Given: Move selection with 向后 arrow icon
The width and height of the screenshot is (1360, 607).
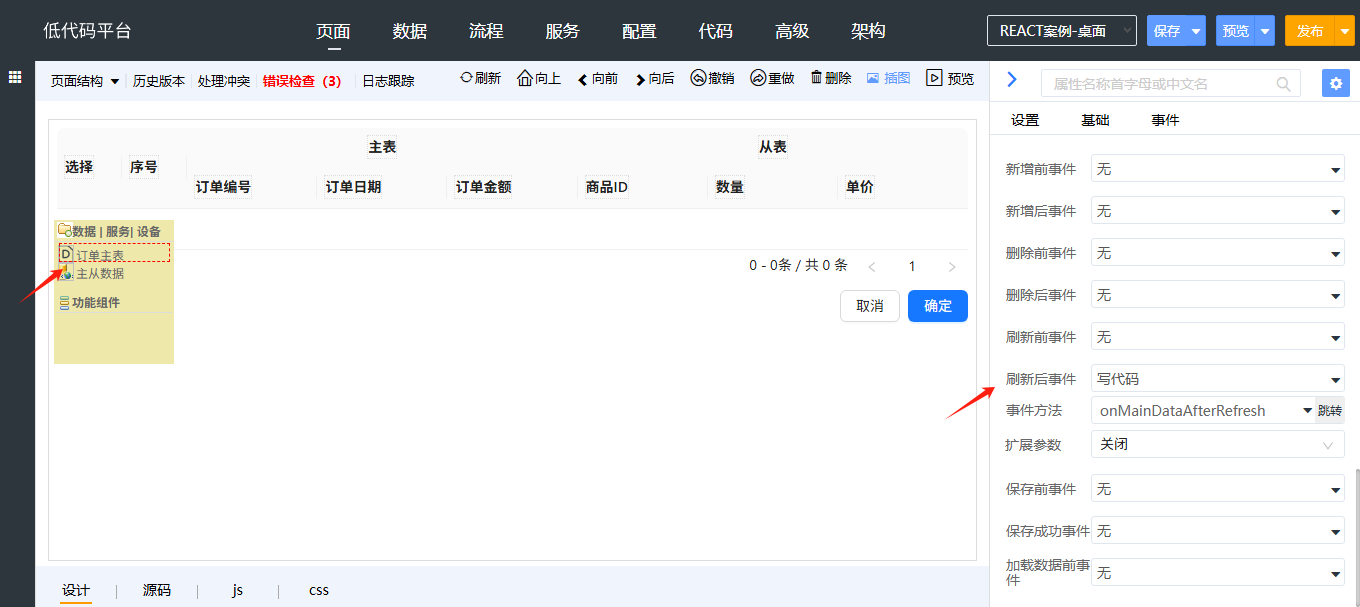Looking at the screenshot, I should click(x=655, y=78).
